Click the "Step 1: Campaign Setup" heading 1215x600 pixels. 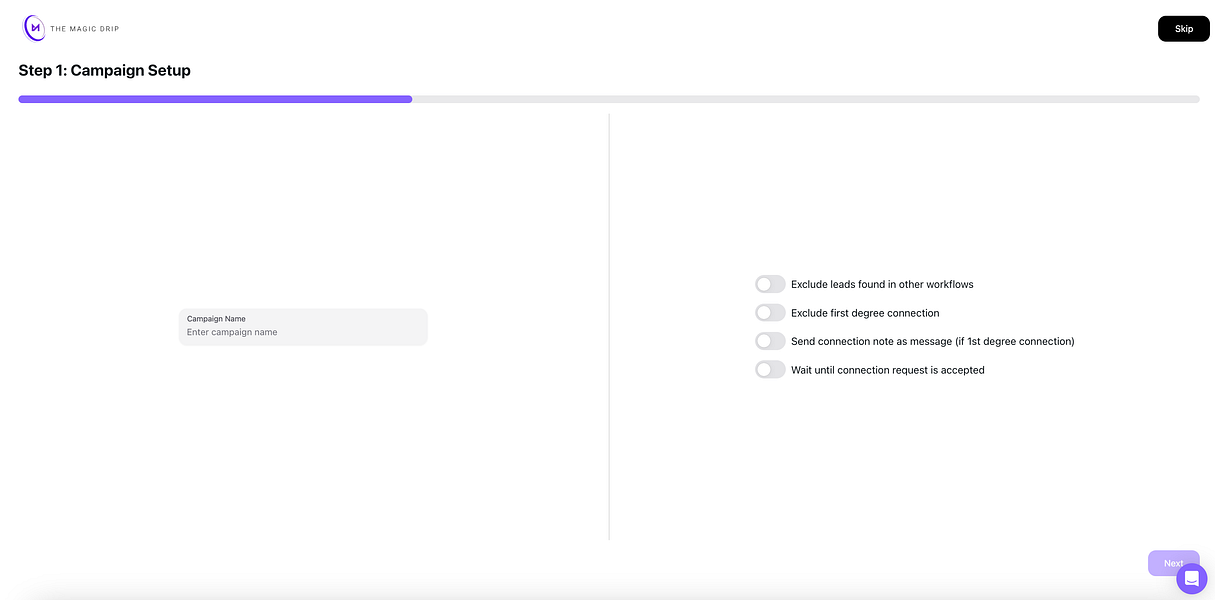coord(105,70)
